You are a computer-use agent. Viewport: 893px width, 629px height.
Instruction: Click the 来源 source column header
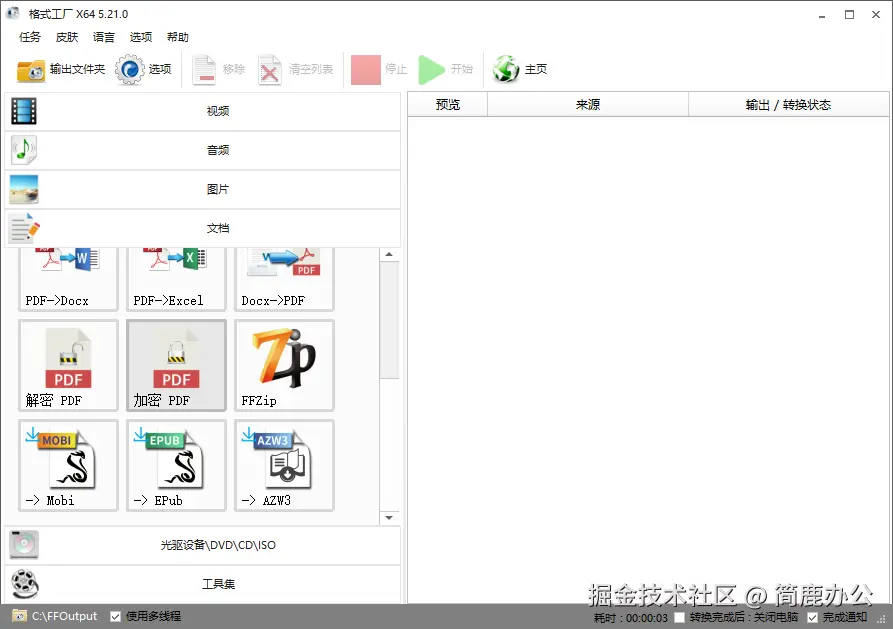588,105
